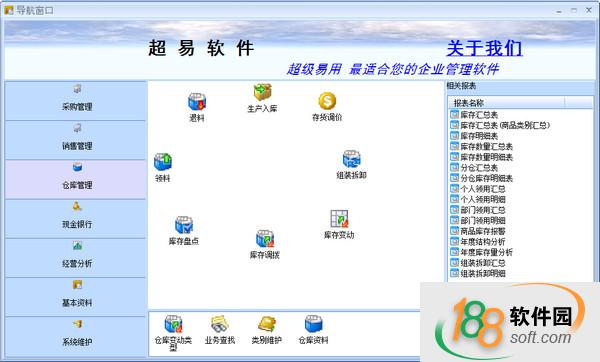
Task: Open the 领料 material requisition icon
Action: coord(163,162)
